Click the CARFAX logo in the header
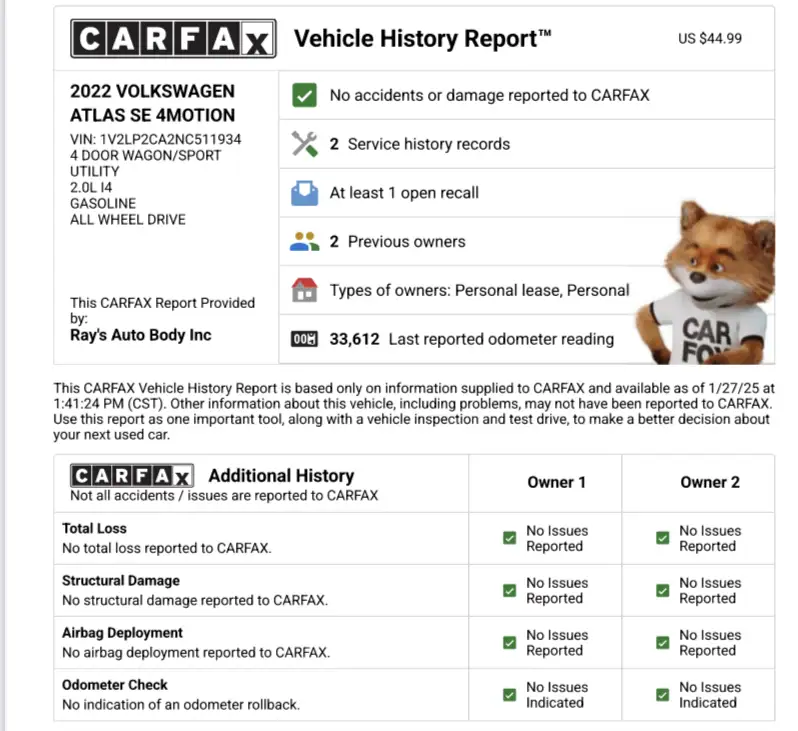 (x=170, y=39)
